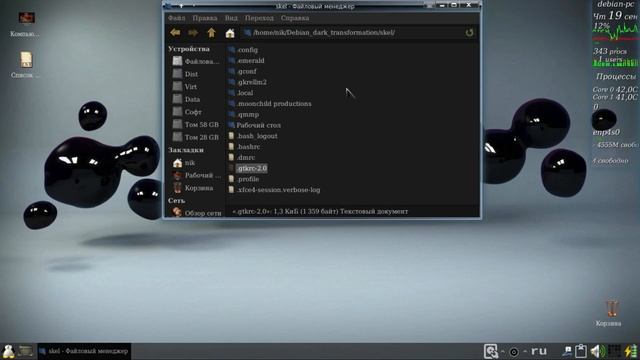640x360 pixels.
Task: Click the window title bar menu icon
Action: (x=168, y=6)
